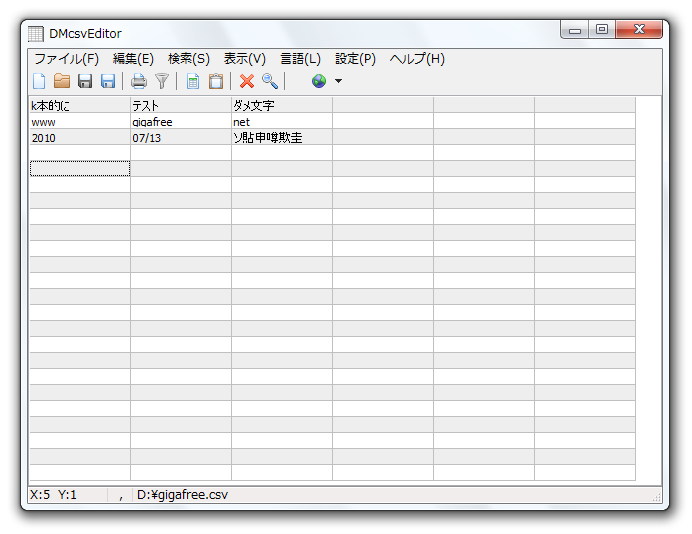Open the ヘルプ(H) menu
Viewport: 692px width, 534px height.
[x=417, y=59]
